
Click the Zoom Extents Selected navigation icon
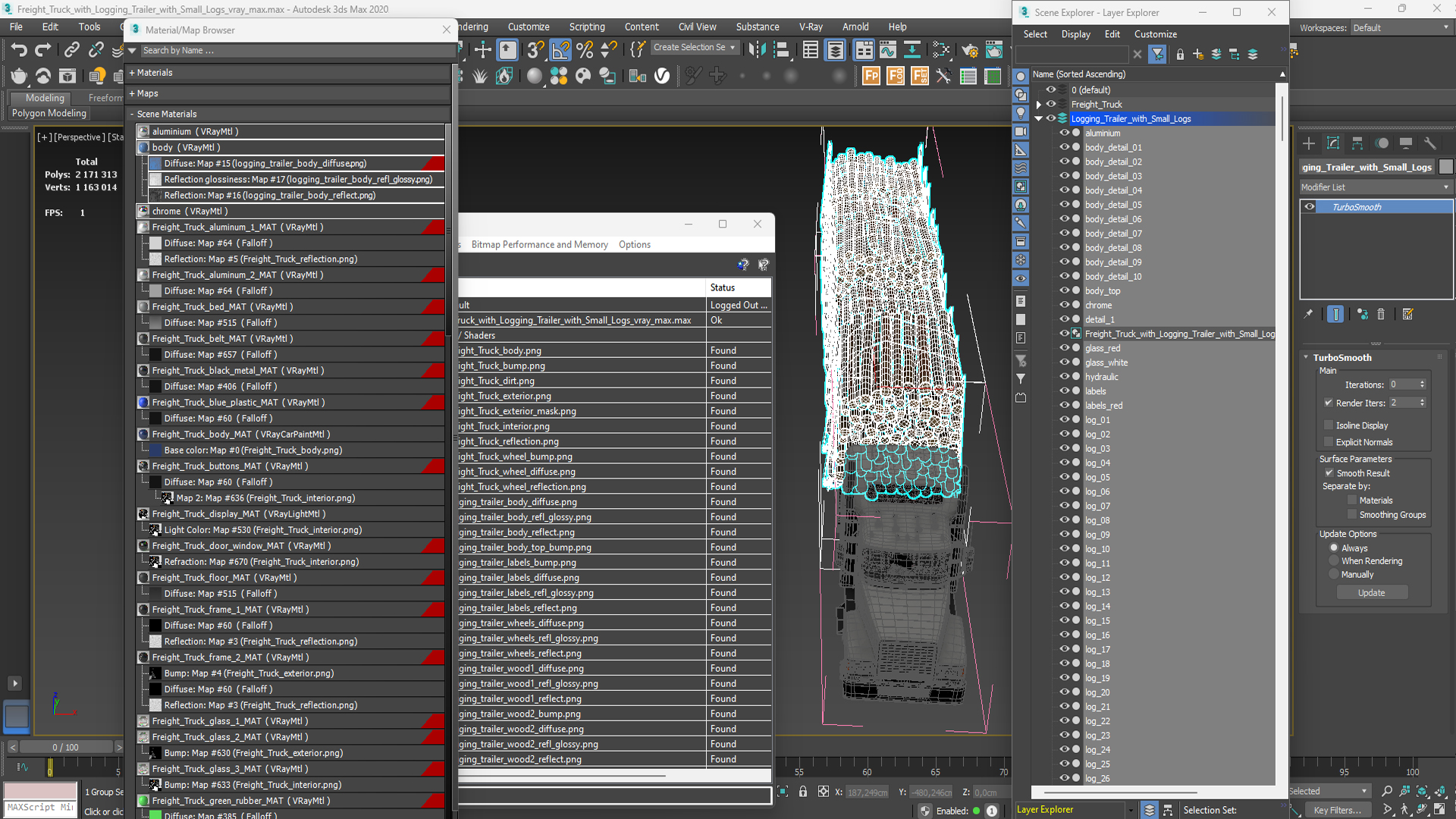click(x=1423, y=791)
